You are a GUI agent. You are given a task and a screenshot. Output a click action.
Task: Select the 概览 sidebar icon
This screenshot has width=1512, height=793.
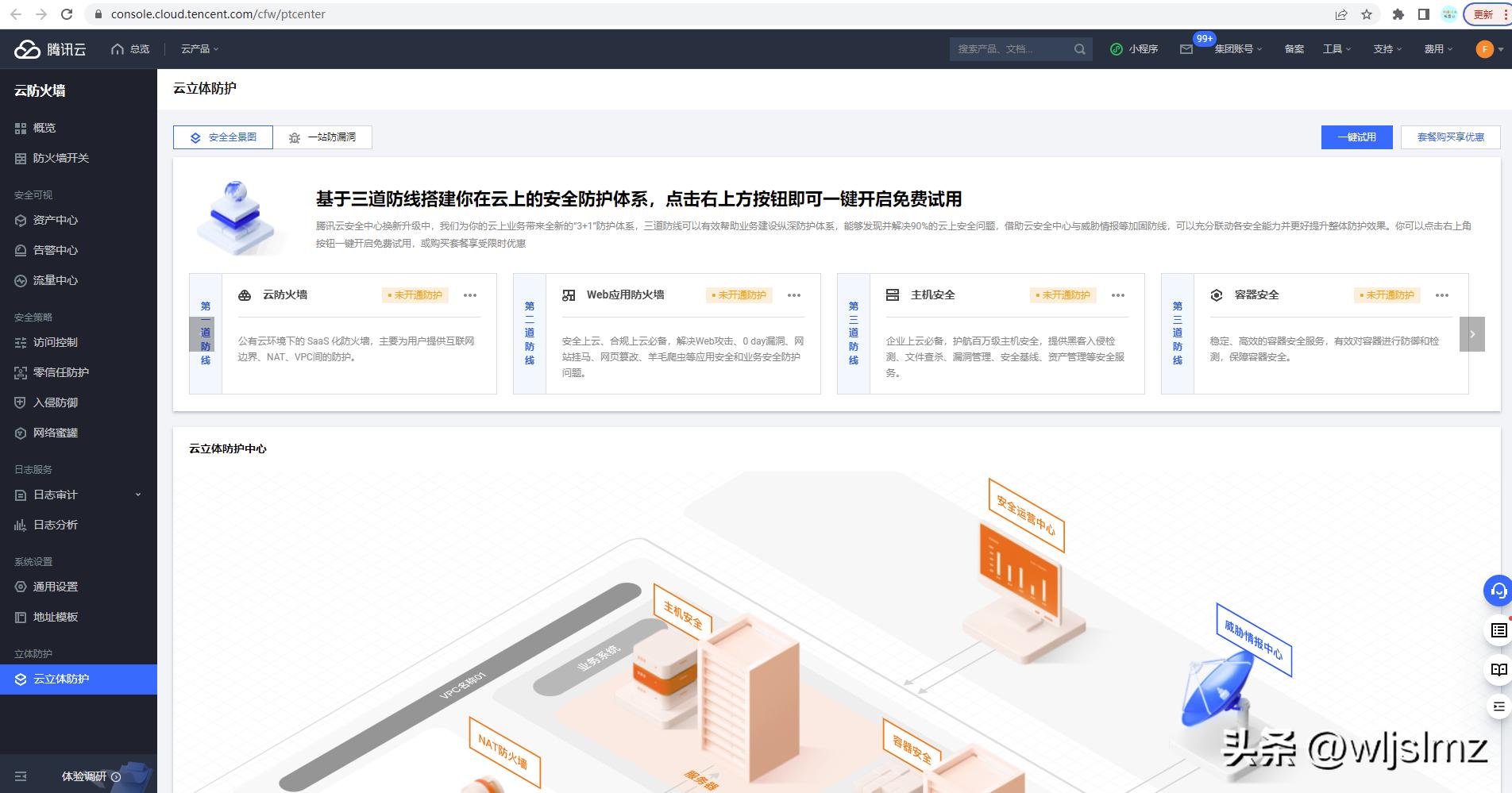coord(20,128)
